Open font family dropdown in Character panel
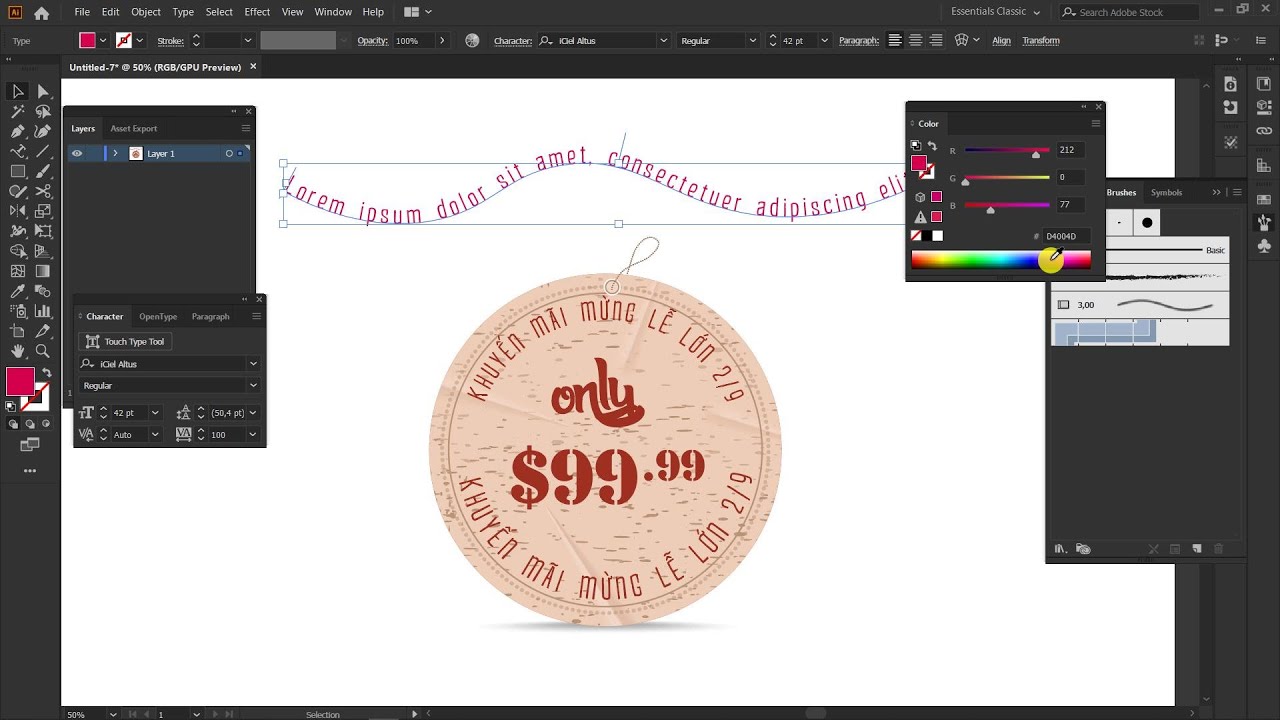This screenshot has width=1280, height=720. [x=253, y=364]
